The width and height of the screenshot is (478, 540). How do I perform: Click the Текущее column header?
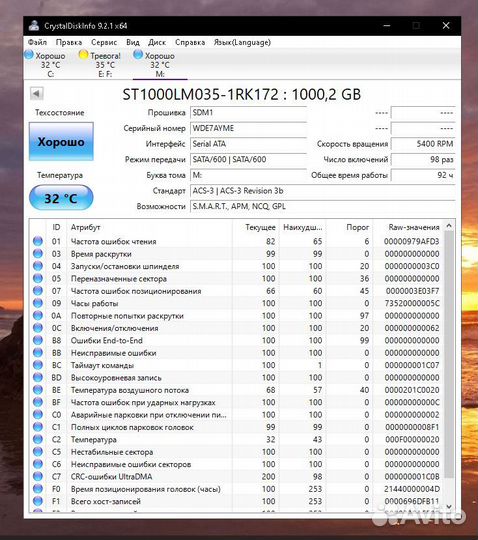pos(256,227)
